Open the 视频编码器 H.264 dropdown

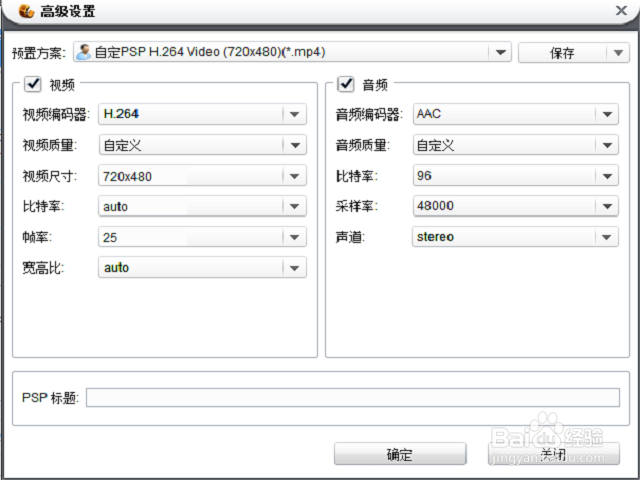[202, 114]
